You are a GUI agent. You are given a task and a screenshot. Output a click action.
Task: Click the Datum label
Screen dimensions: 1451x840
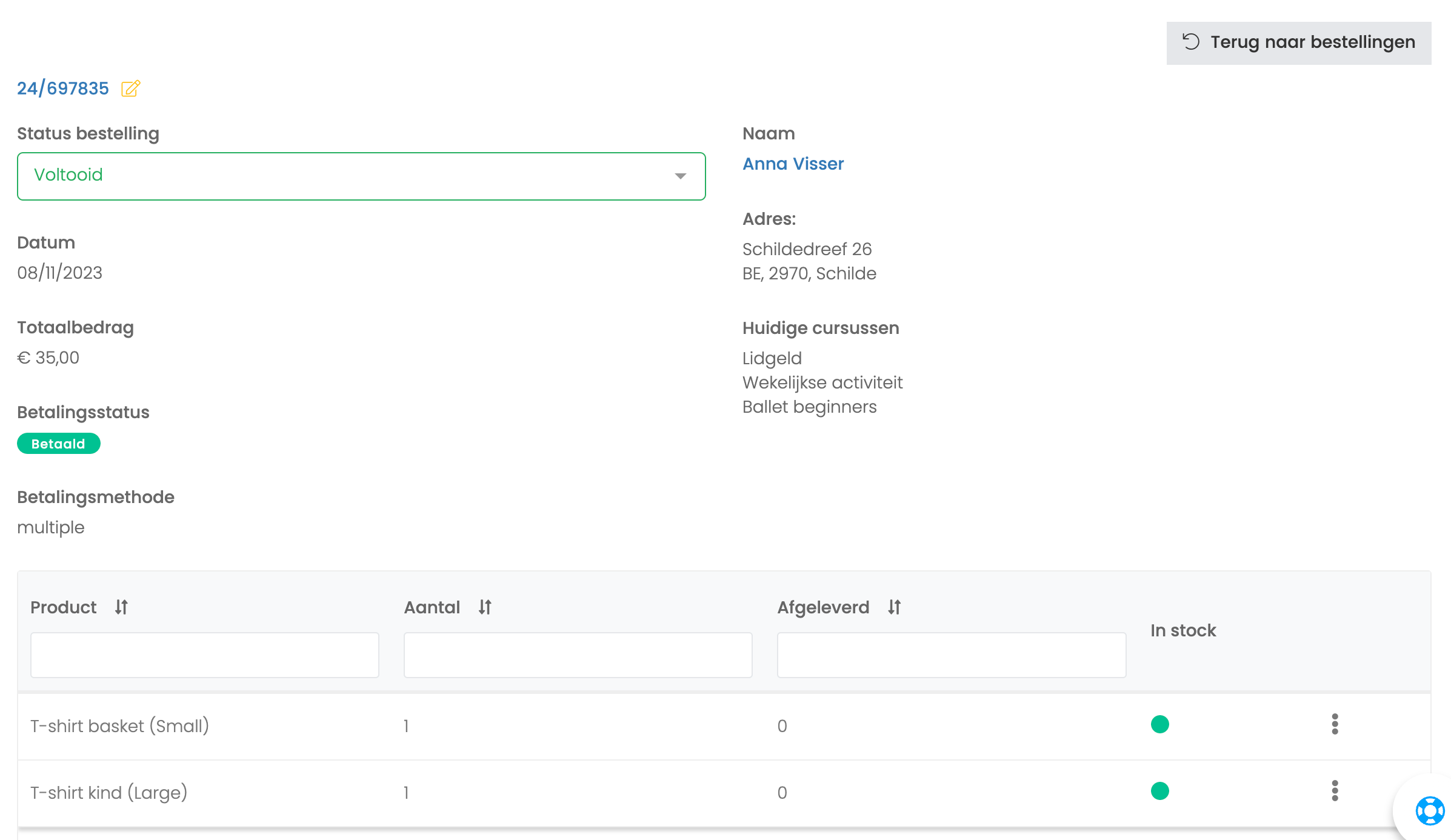[x=46, y=242]
